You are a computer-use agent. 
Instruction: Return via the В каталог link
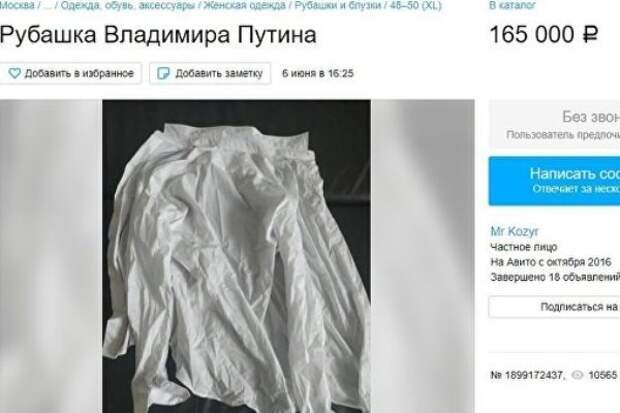[512, 5]
